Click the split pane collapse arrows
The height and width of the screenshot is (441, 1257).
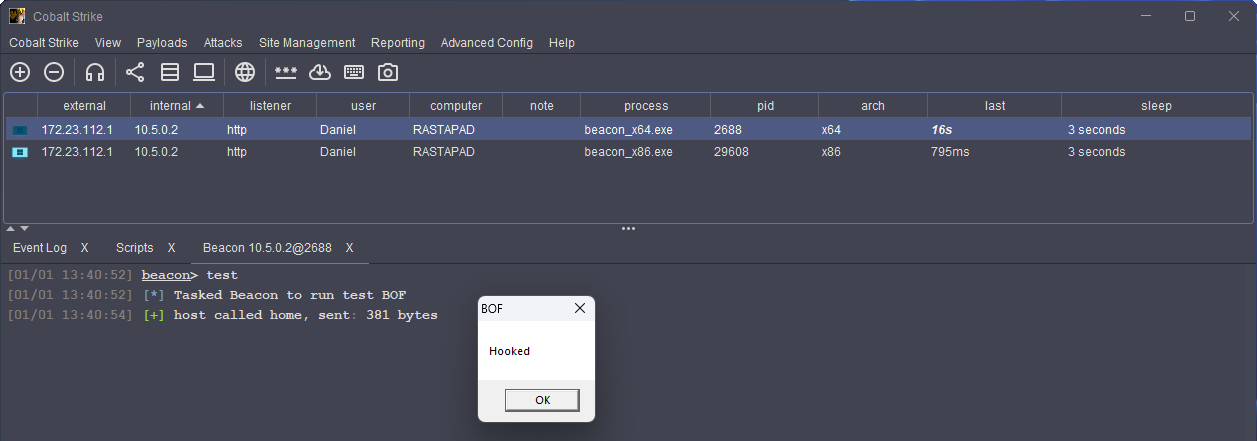point(18,229)
